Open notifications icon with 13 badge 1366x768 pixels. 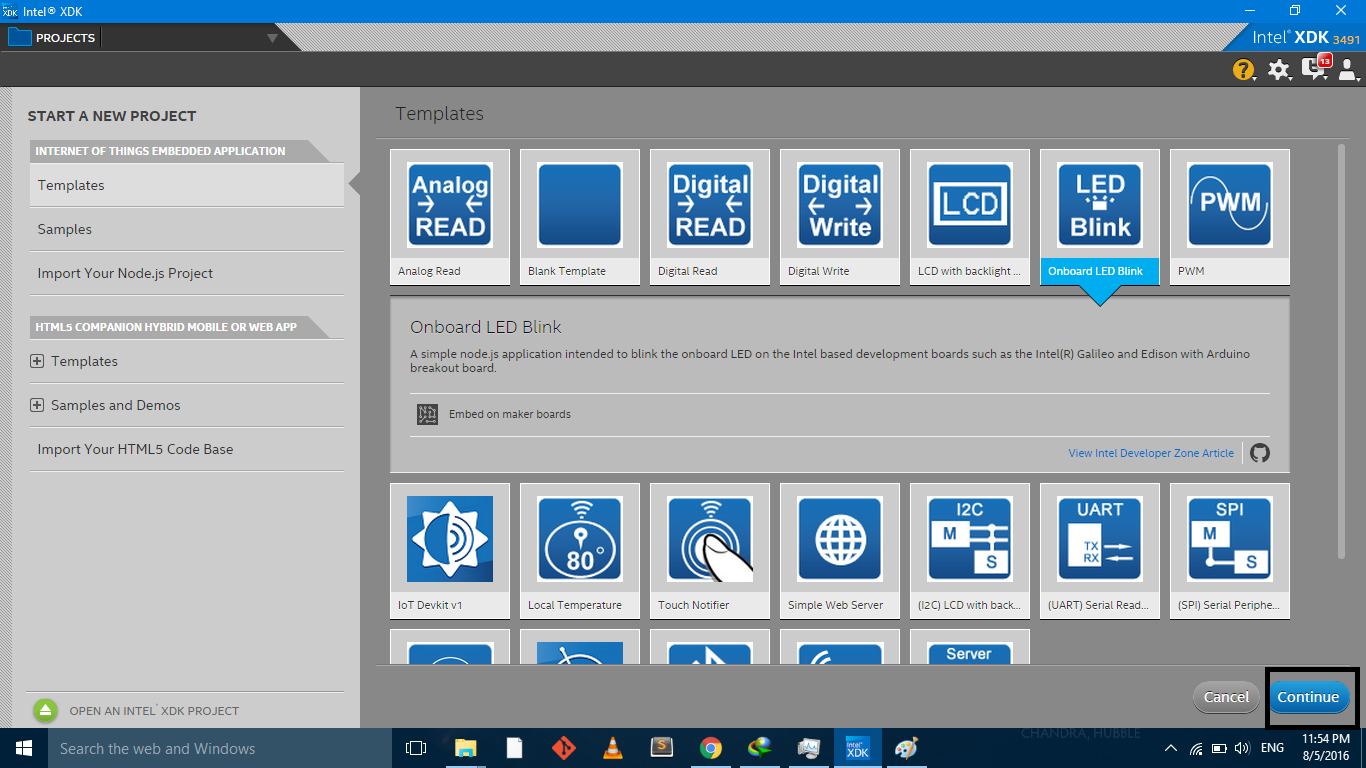point(1315,68)
